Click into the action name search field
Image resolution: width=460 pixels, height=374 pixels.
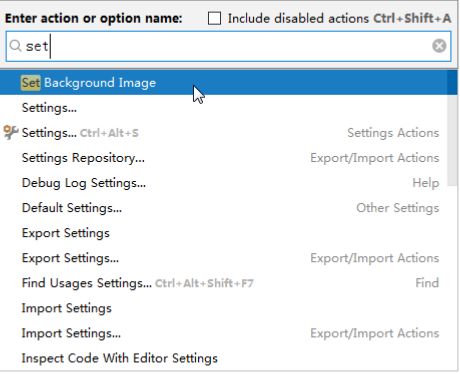(x=228, y=46)
